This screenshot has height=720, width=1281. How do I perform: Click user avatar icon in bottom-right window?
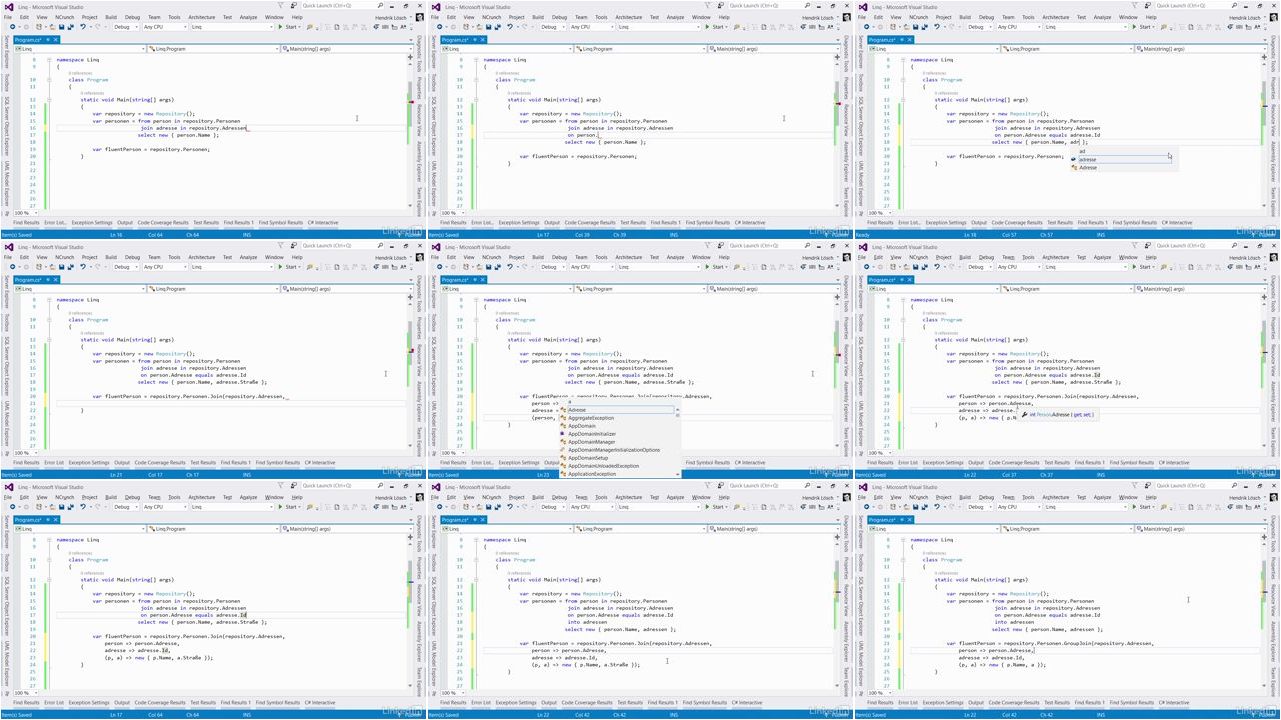(1273, 497)
